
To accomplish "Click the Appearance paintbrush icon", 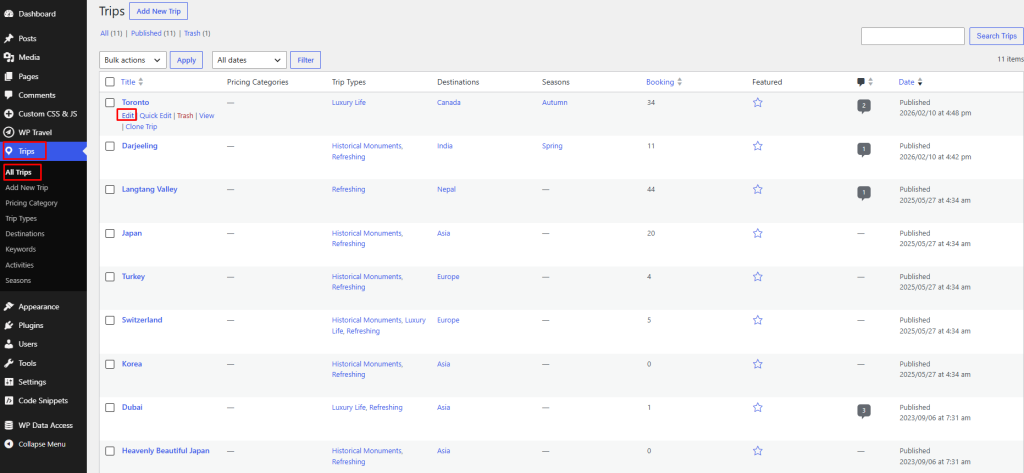I will click(x=9, y=306).
